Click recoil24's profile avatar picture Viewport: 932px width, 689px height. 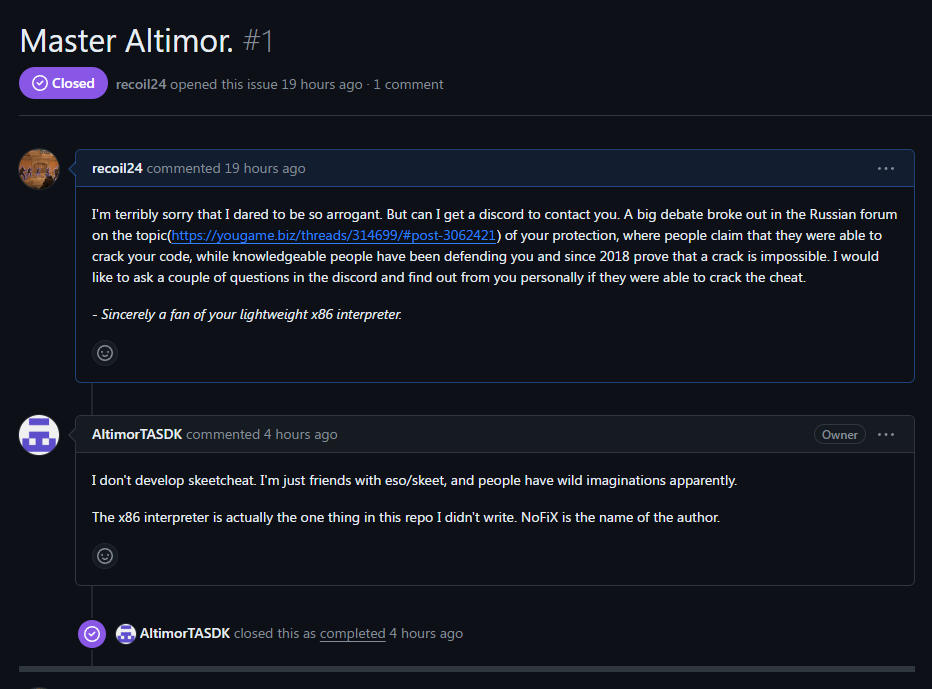tap(39, 169)
